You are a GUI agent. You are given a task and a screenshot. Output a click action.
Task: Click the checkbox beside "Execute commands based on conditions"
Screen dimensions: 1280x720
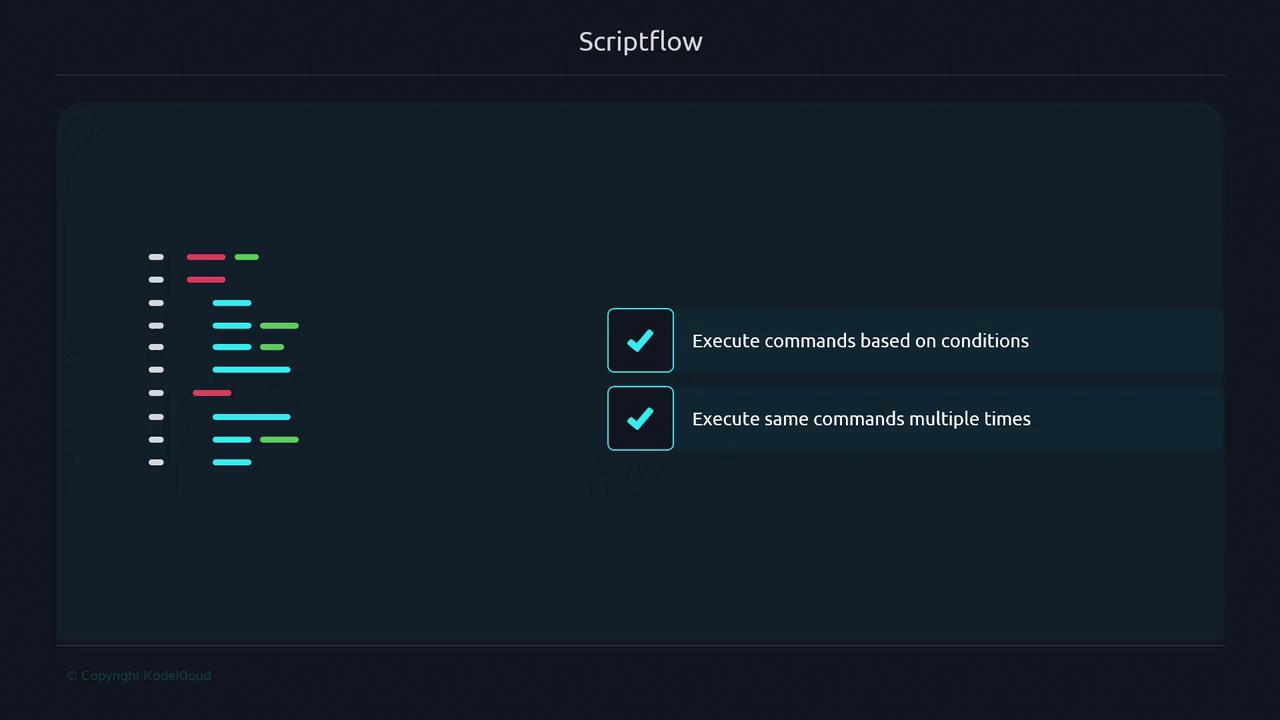[x=640, y=341]
